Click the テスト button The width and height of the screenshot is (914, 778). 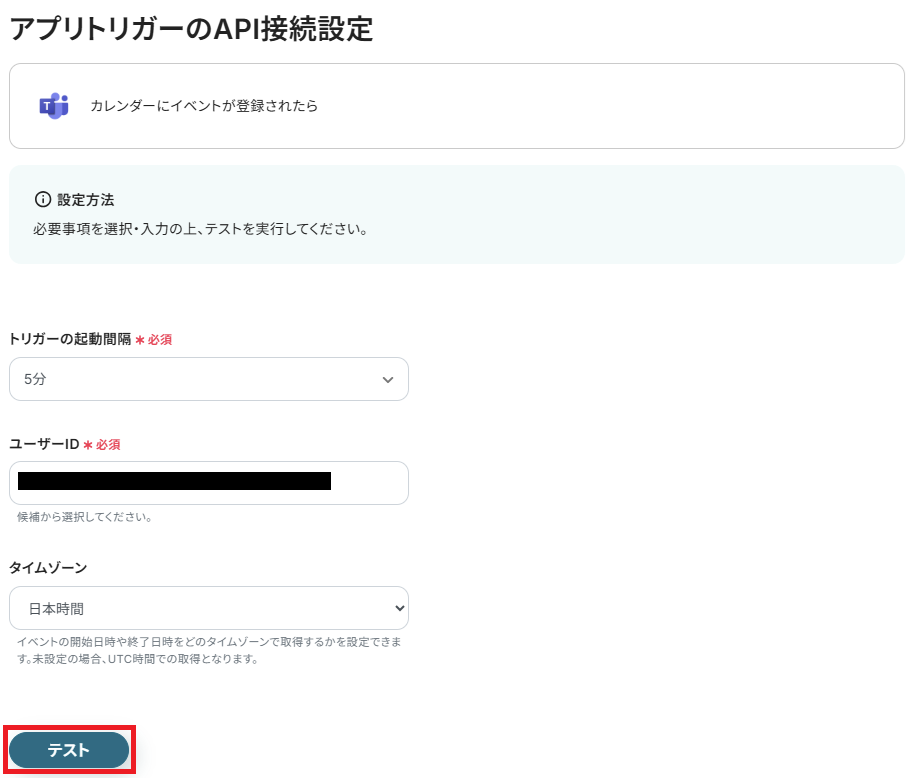pos(69,749)
